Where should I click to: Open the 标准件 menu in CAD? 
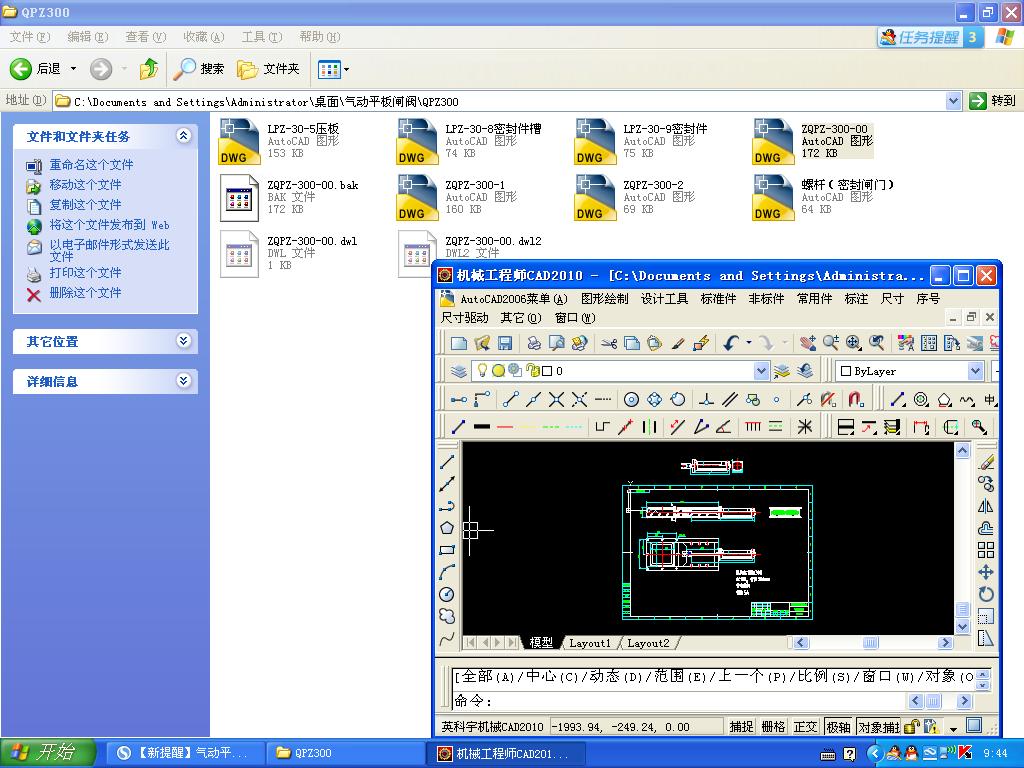point(718,298)
